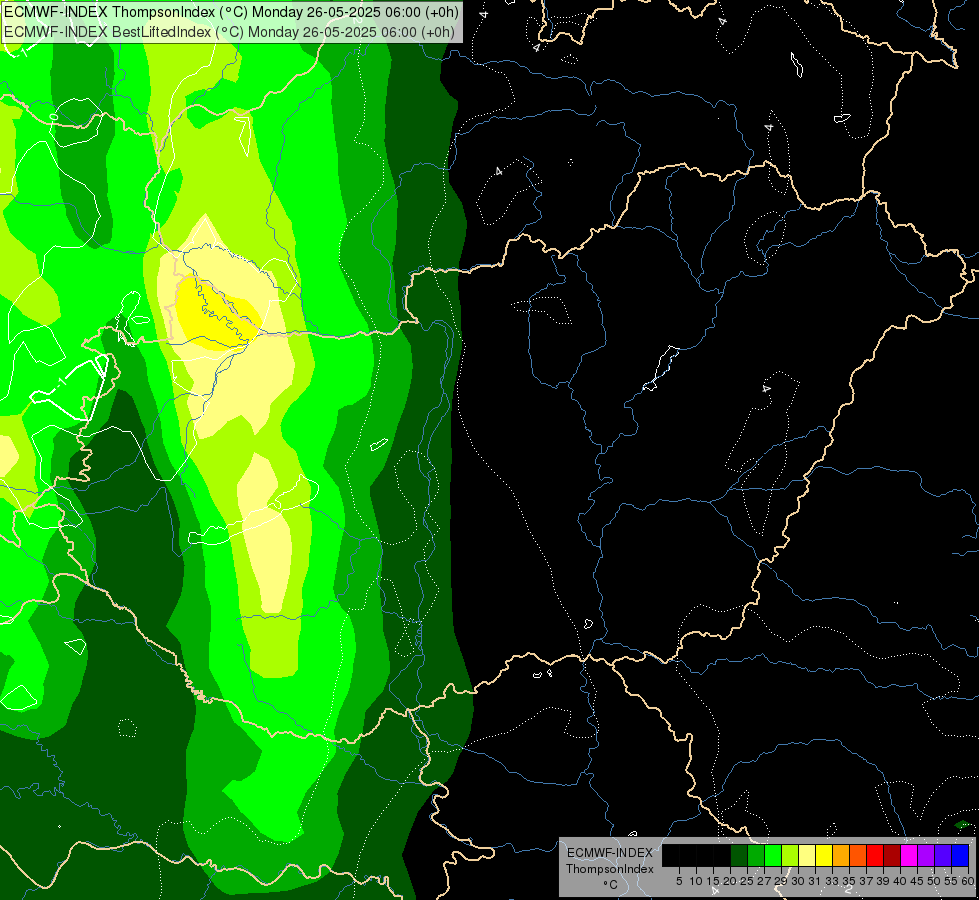Click legend tick value 25

[747, 881]
